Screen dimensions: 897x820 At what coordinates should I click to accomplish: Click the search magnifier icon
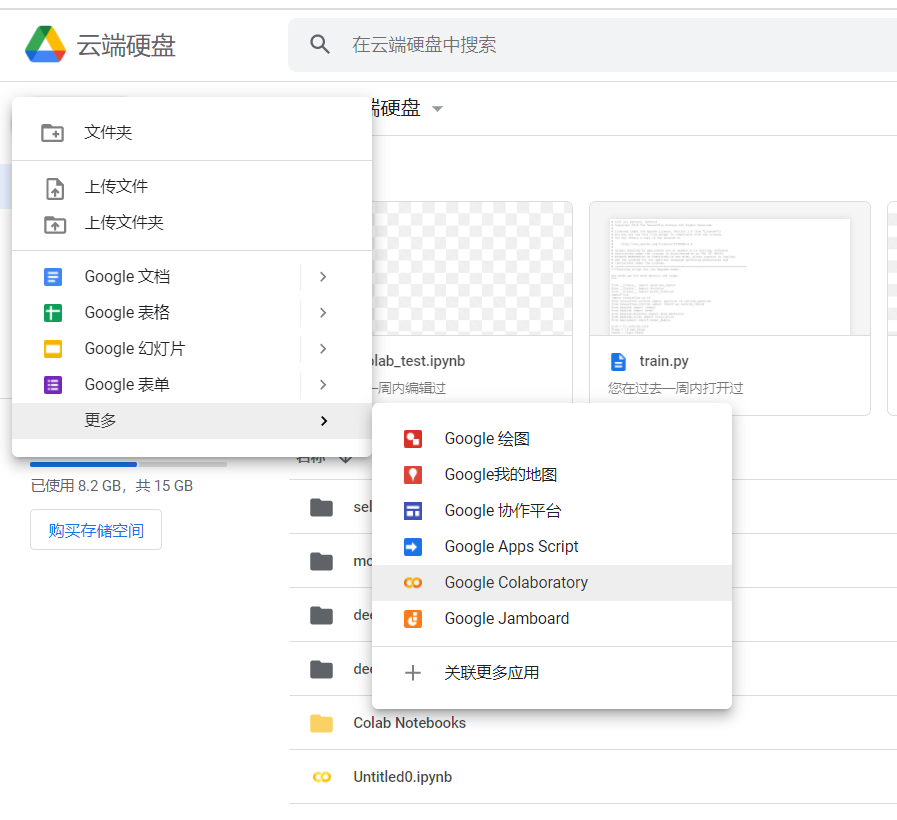click(x=319, y=43)
